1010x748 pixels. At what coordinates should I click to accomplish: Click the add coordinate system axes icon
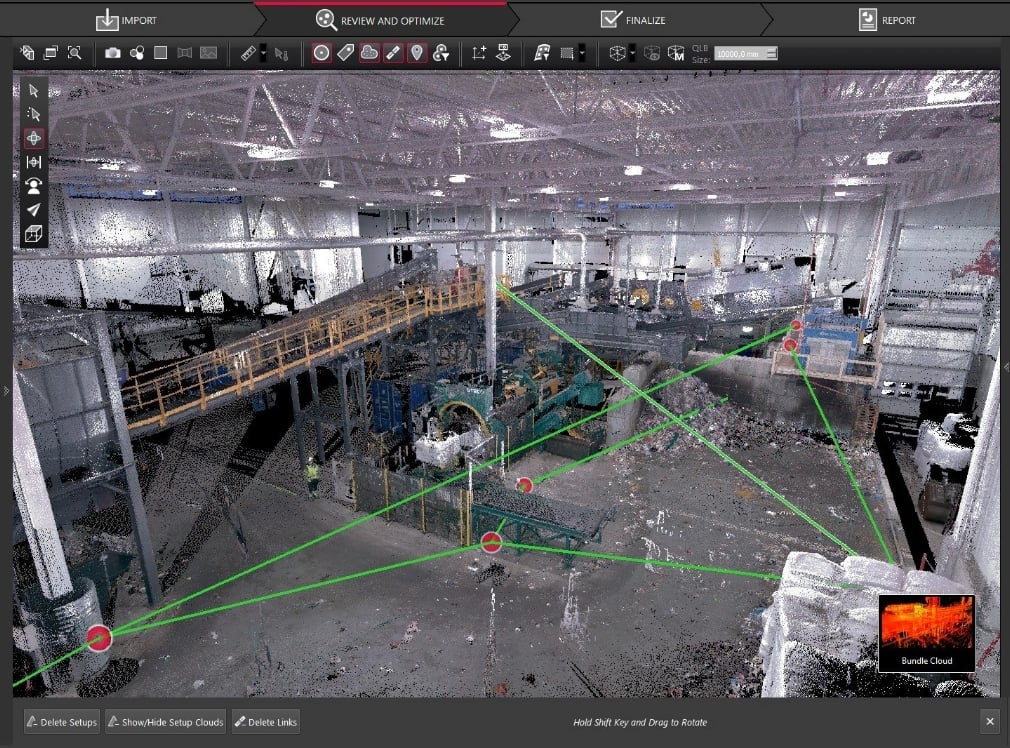479,53
